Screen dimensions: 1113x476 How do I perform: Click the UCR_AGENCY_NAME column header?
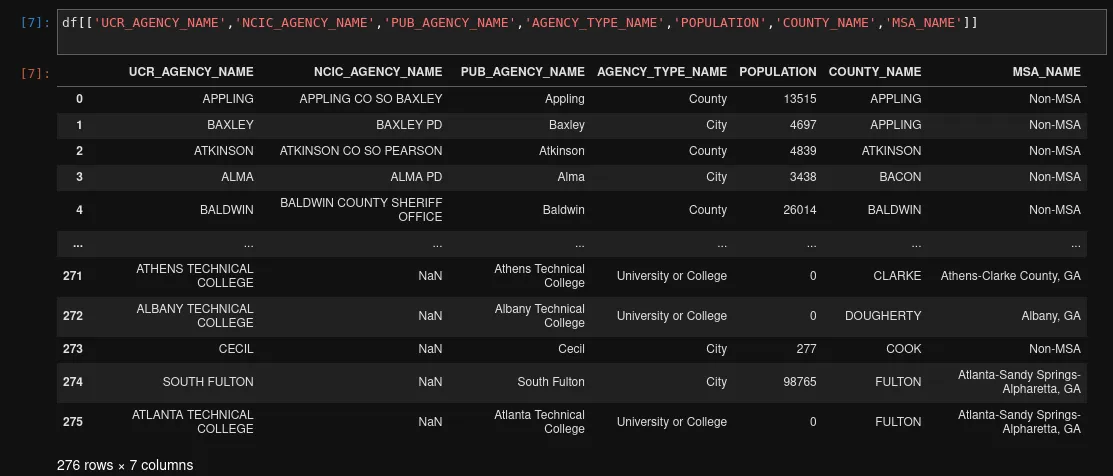(x=191, y=72)
